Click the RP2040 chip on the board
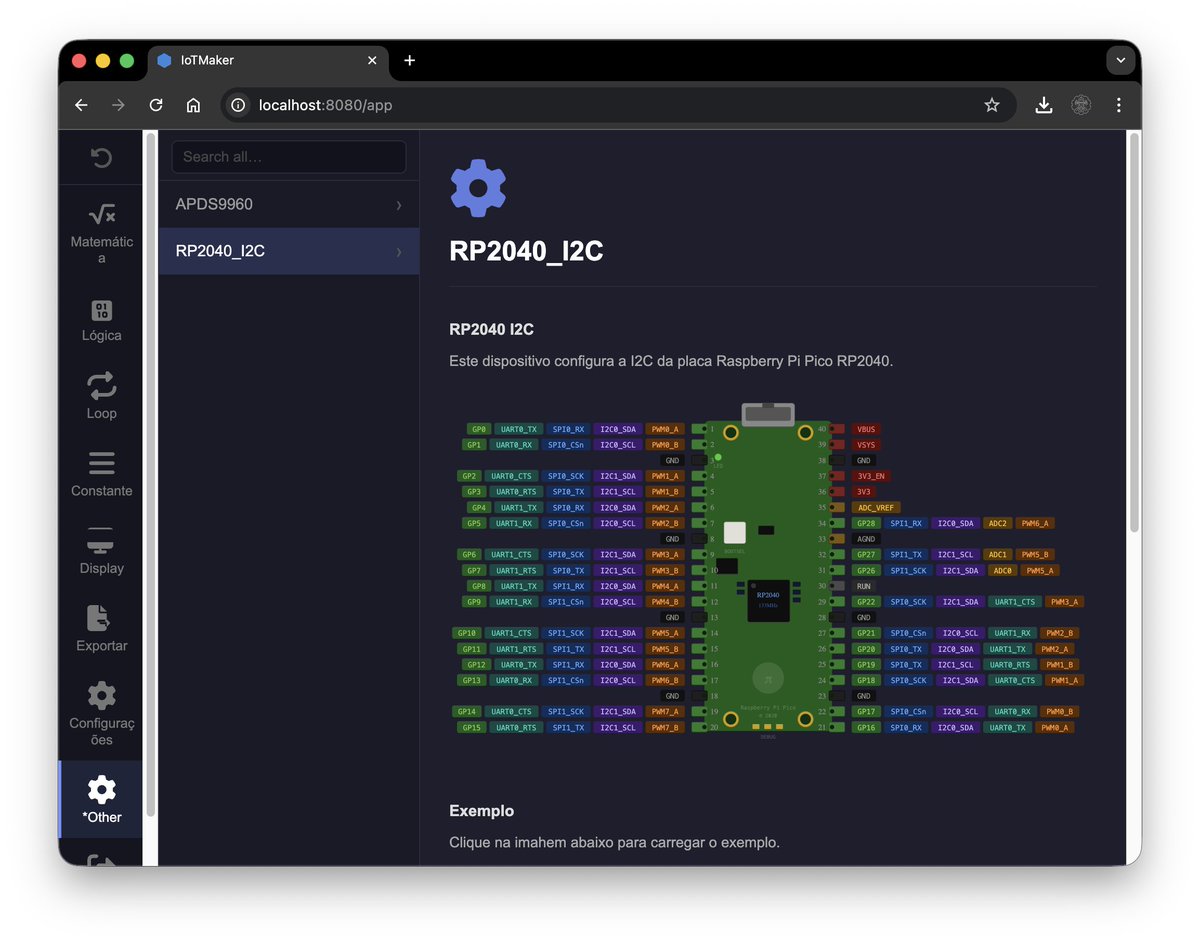1200x943 pixels. 768,600
